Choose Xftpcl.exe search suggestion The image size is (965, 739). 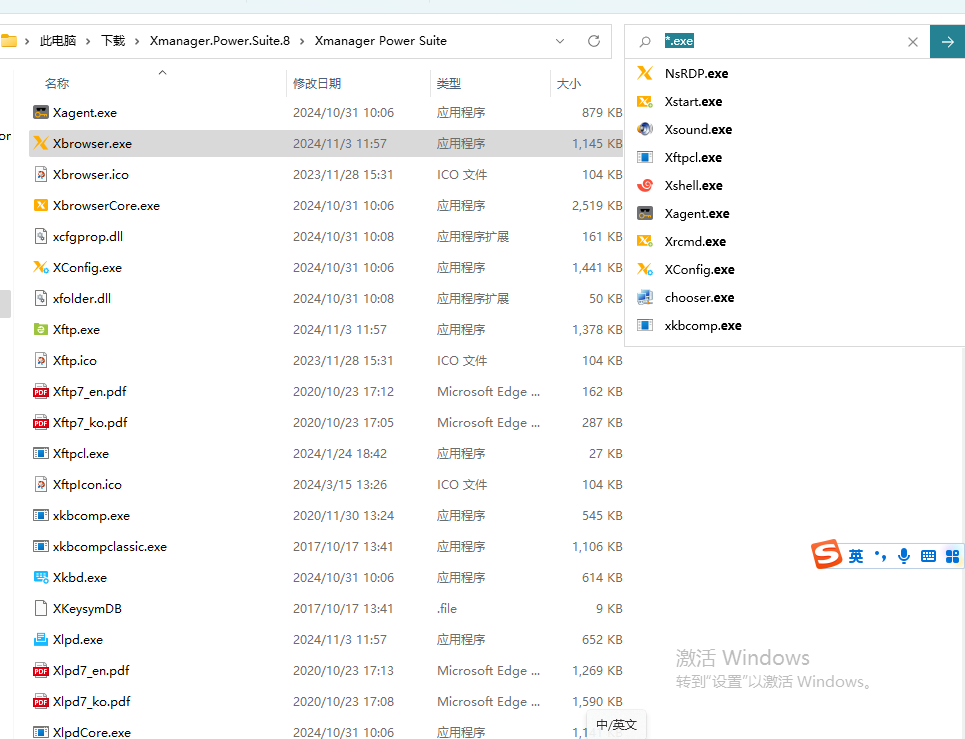coord(795,158)
